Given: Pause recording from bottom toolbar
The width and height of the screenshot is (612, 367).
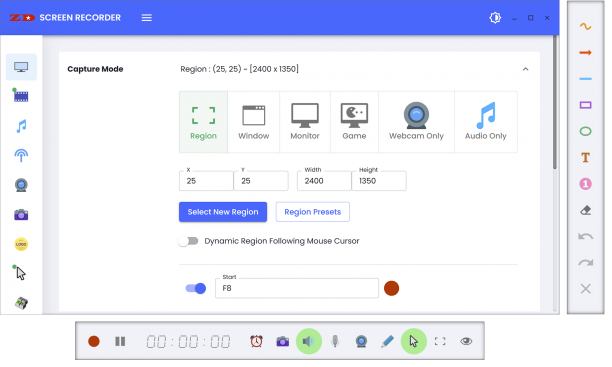Looking at the screenshot, I should pos(120,342).
